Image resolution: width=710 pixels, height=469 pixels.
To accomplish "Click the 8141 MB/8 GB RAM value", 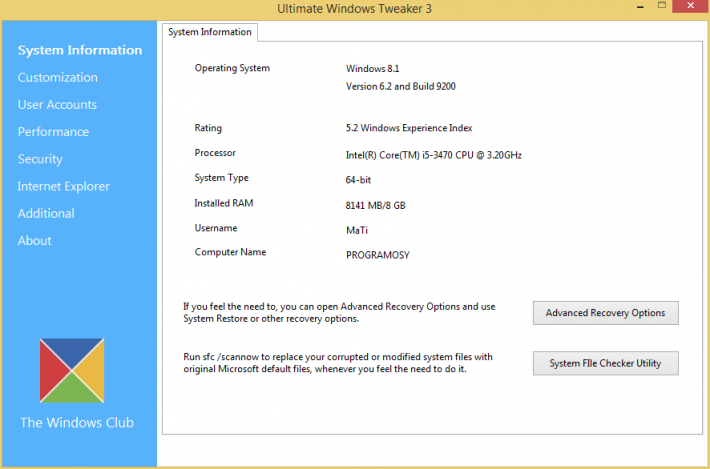I will [375, 206].
